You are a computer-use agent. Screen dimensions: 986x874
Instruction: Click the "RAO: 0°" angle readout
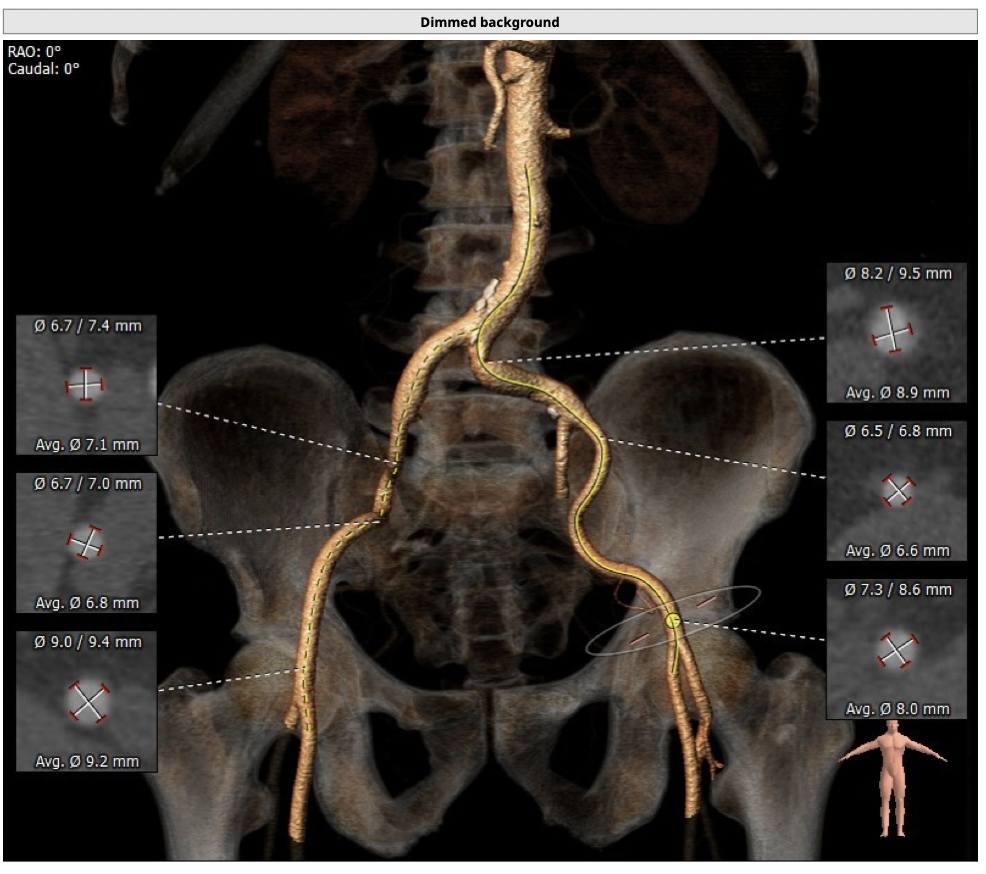(x=34, y=52)
